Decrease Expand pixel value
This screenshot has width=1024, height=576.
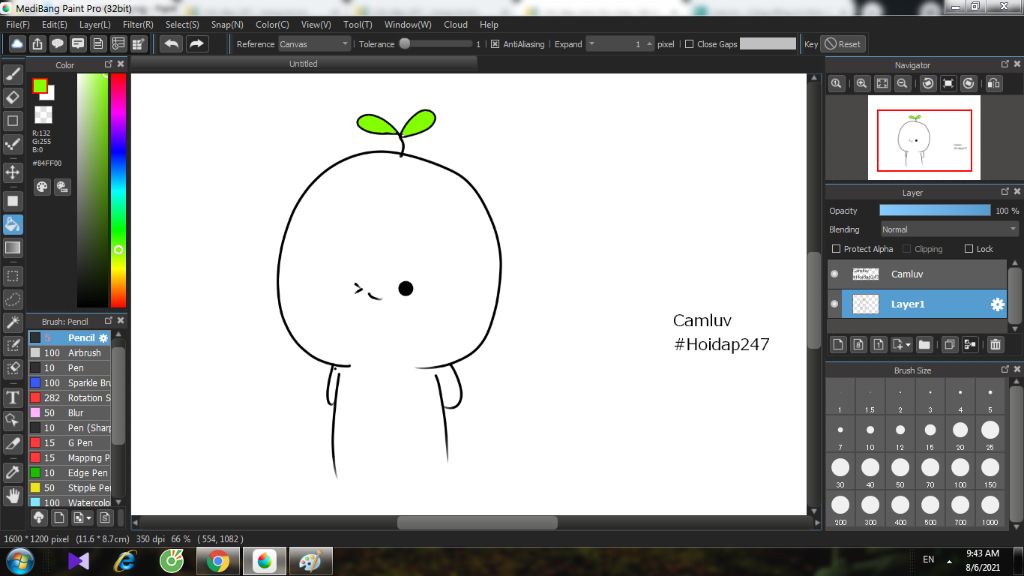tap(592, 44)
